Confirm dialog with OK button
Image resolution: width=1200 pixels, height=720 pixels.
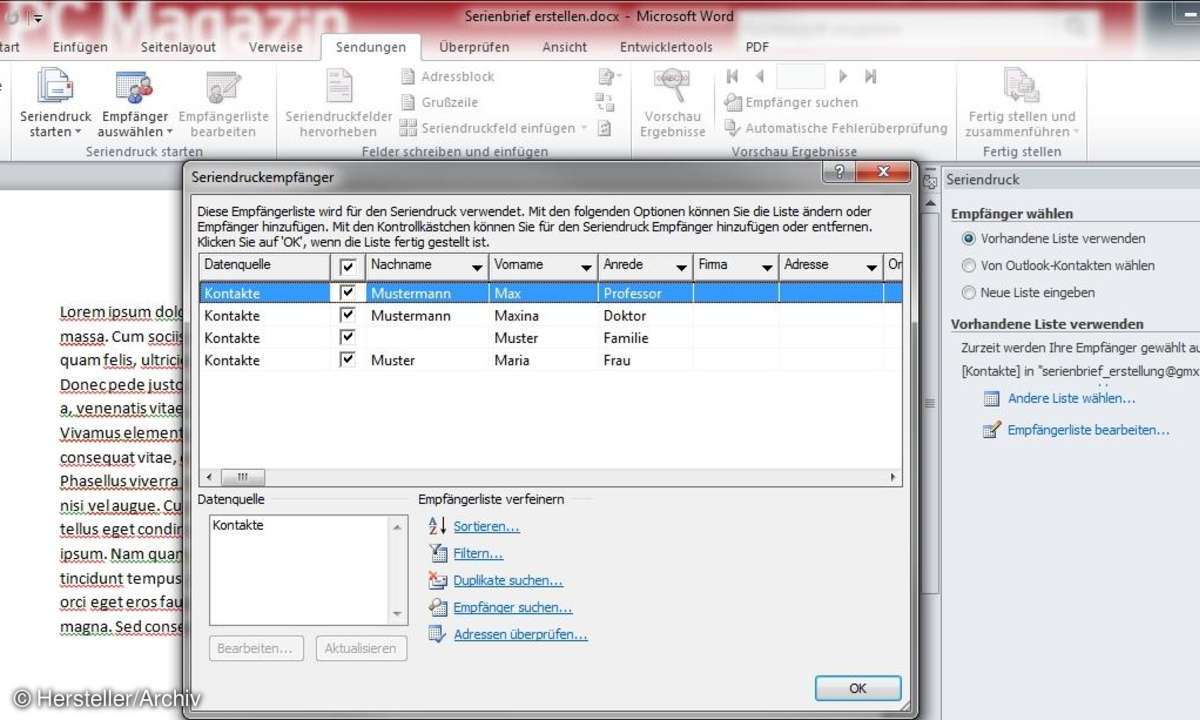pos(858,688)
